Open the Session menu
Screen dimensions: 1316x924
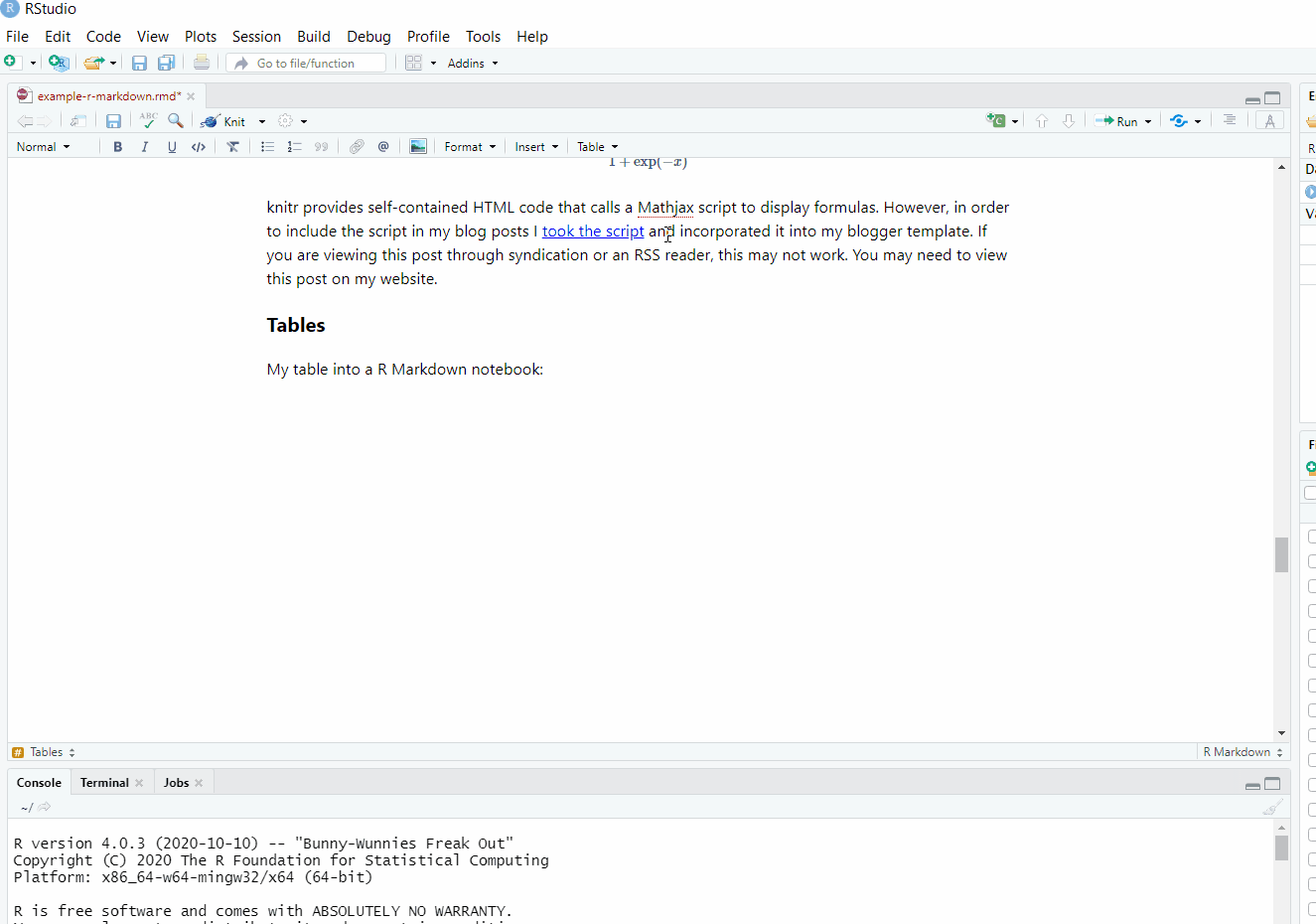coord(256,36)
